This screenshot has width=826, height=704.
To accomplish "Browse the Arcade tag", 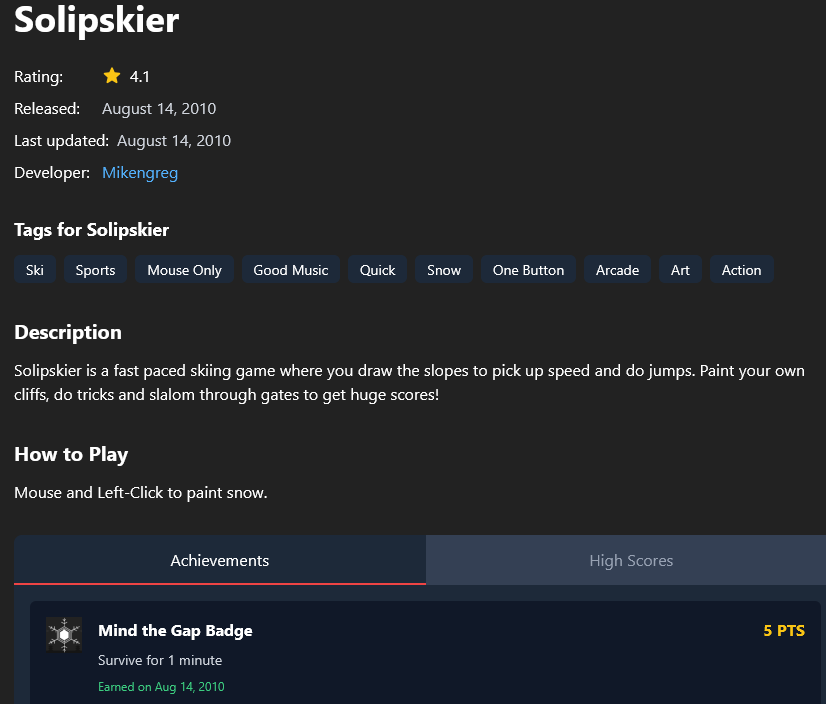I will tap(617, 270).
